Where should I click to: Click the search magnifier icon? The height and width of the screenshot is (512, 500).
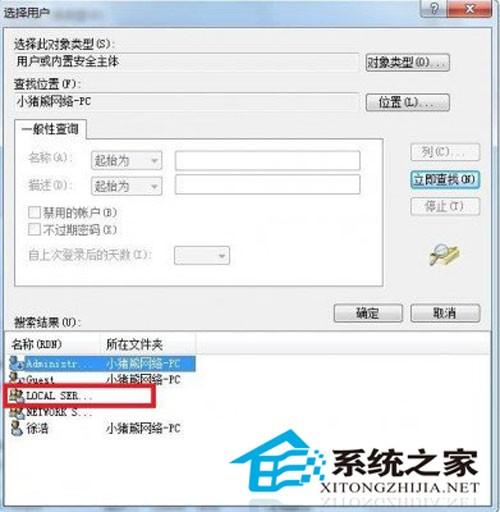tap(444, 255)
